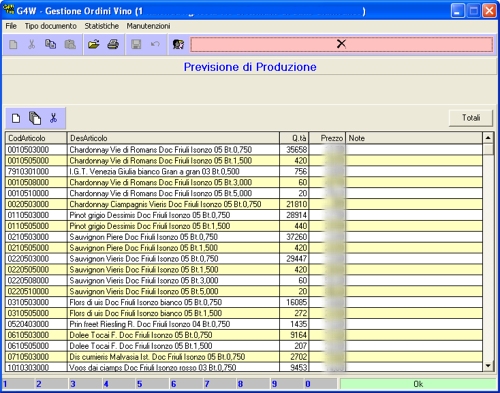500x393 pixels.
Task: Select bottom tab number 8
Action: click(254, 384)
